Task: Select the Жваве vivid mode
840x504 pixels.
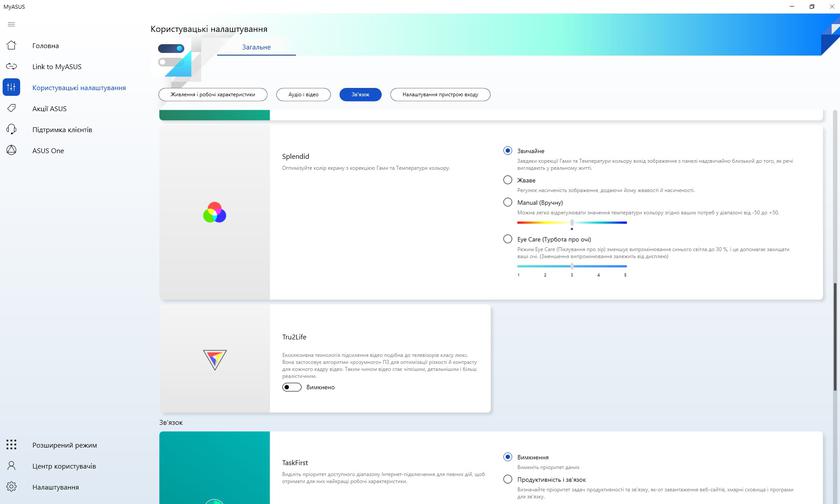Action: point(508,180)
